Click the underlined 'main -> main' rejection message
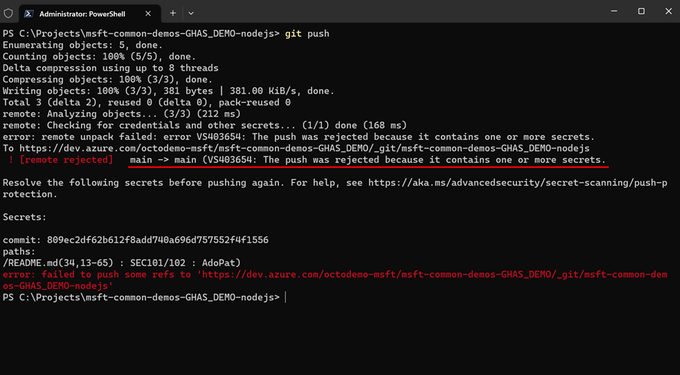This screenshot has height=375, width=680. [368, 160]
